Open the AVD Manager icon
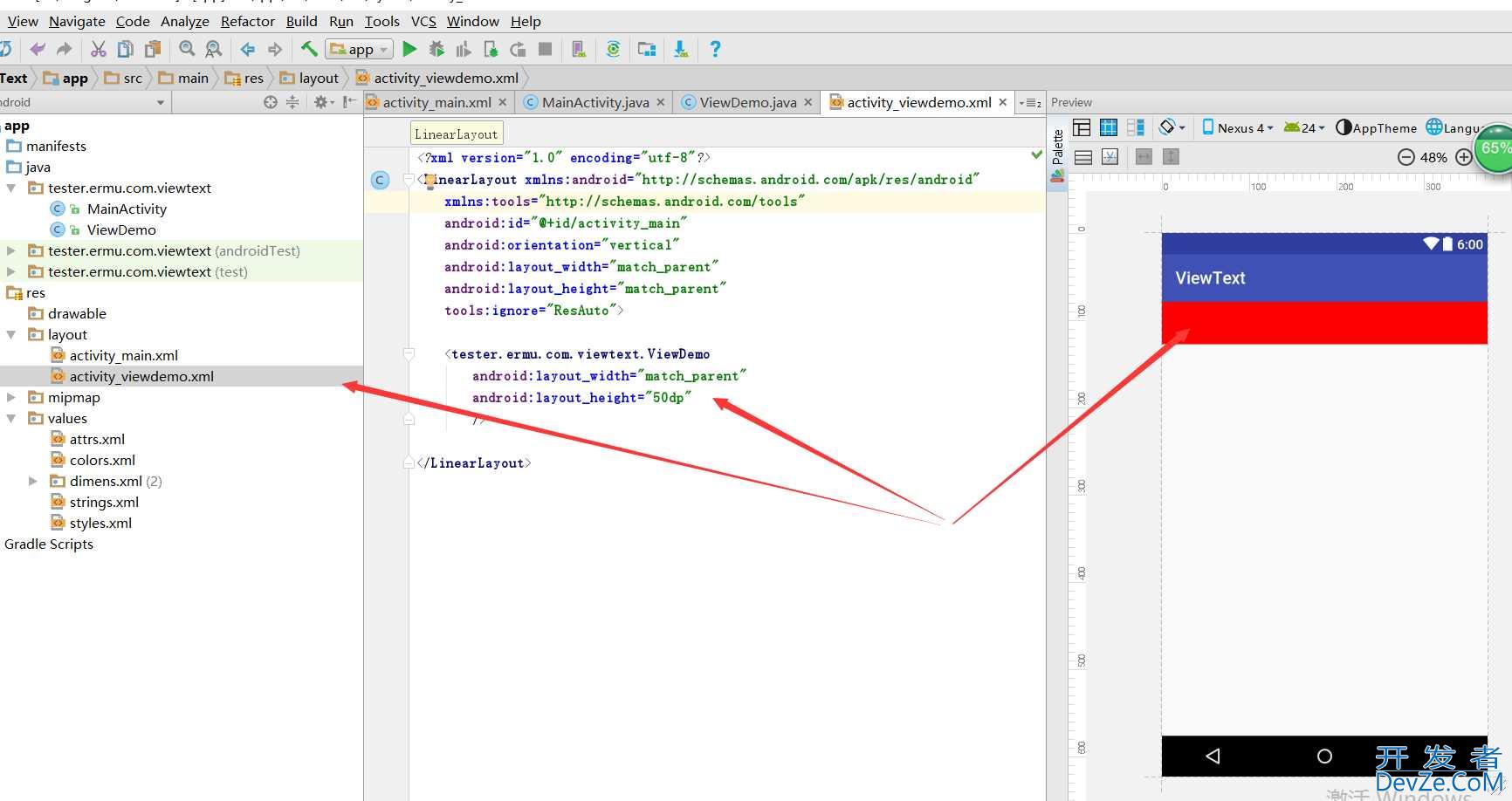 click(x=578, y=50)
